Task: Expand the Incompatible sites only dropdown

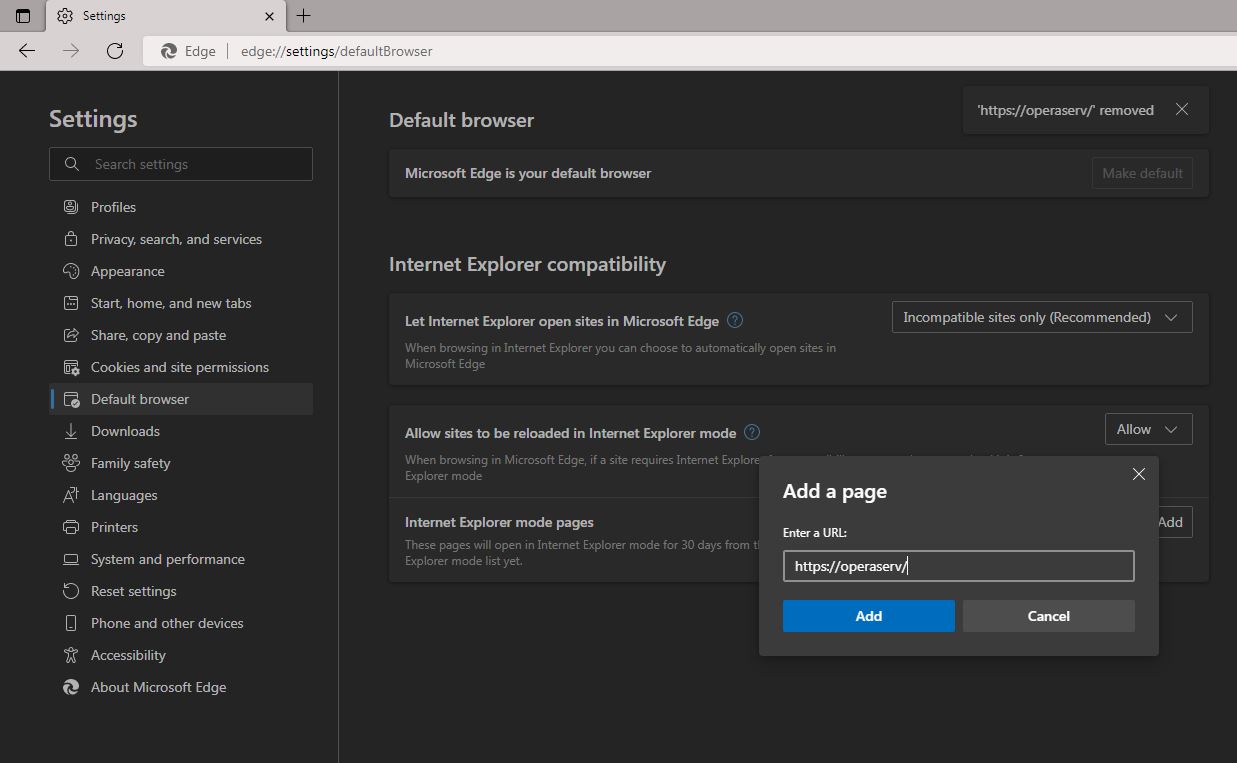Action: pos(1042,317)
